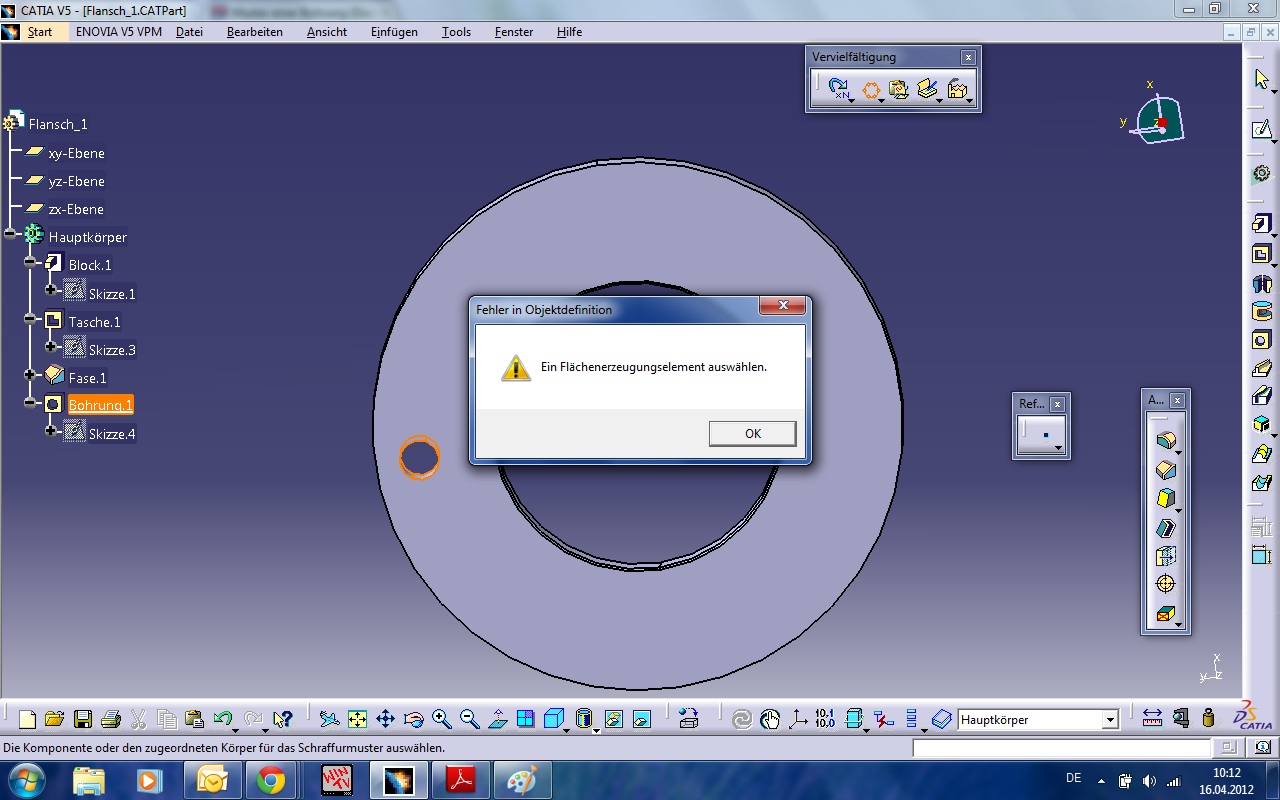Open the Hauptkörper body dropdown

pyautogui.click(x=1110, y=720)
